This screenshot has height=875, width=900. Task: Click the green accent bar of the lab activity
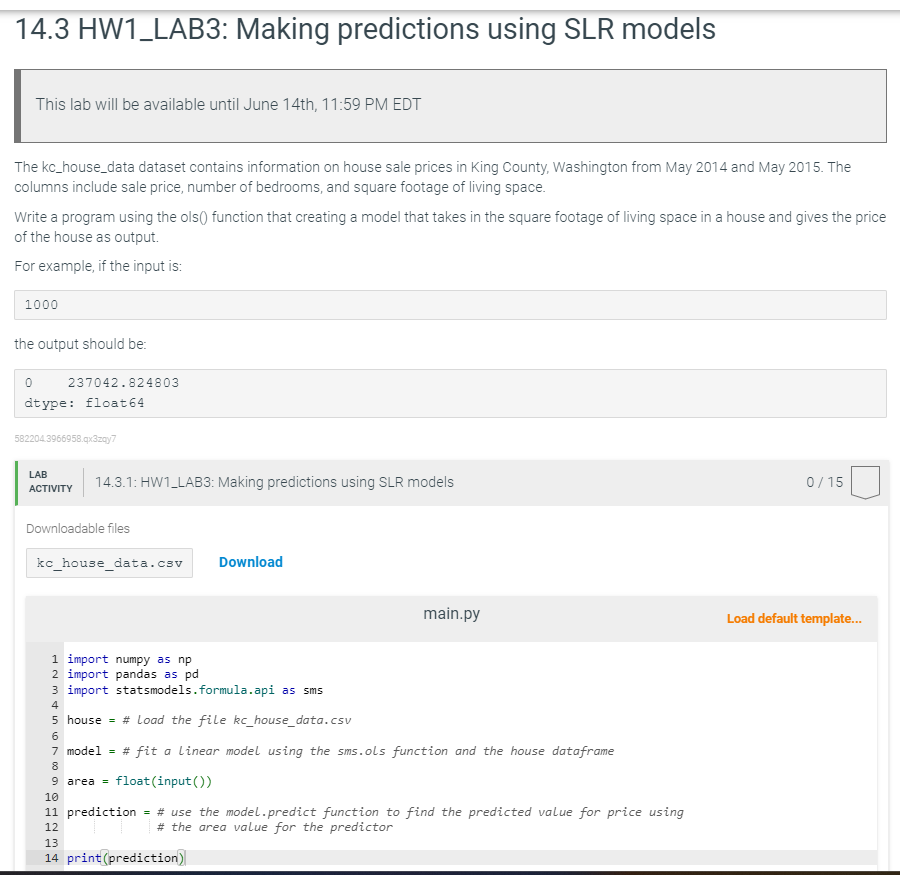click(15, 482)
